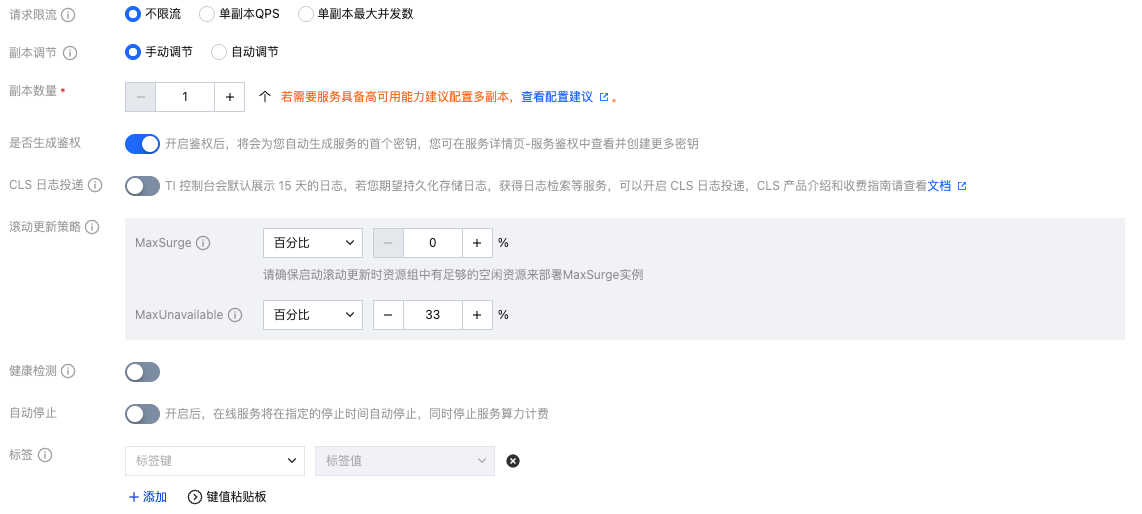Select the 单副本QPS radio option
The width and height of the screenshot is (1142, 514).
pyautogui.click(x=207, y=15)
